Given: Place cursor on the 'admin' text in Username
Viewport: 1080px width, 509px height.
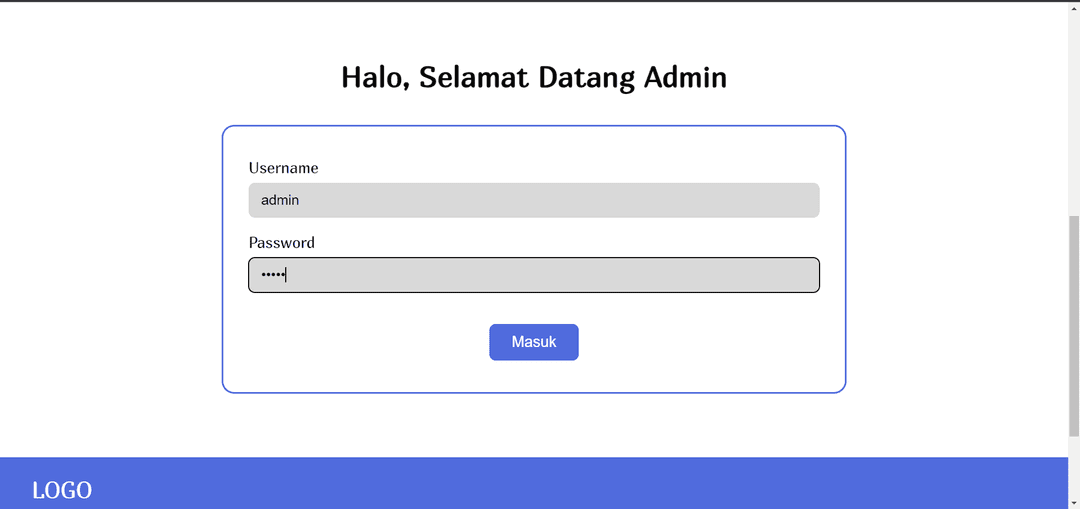Looking at the screenshot, I should pyautogui.click(x=280, y=200).
